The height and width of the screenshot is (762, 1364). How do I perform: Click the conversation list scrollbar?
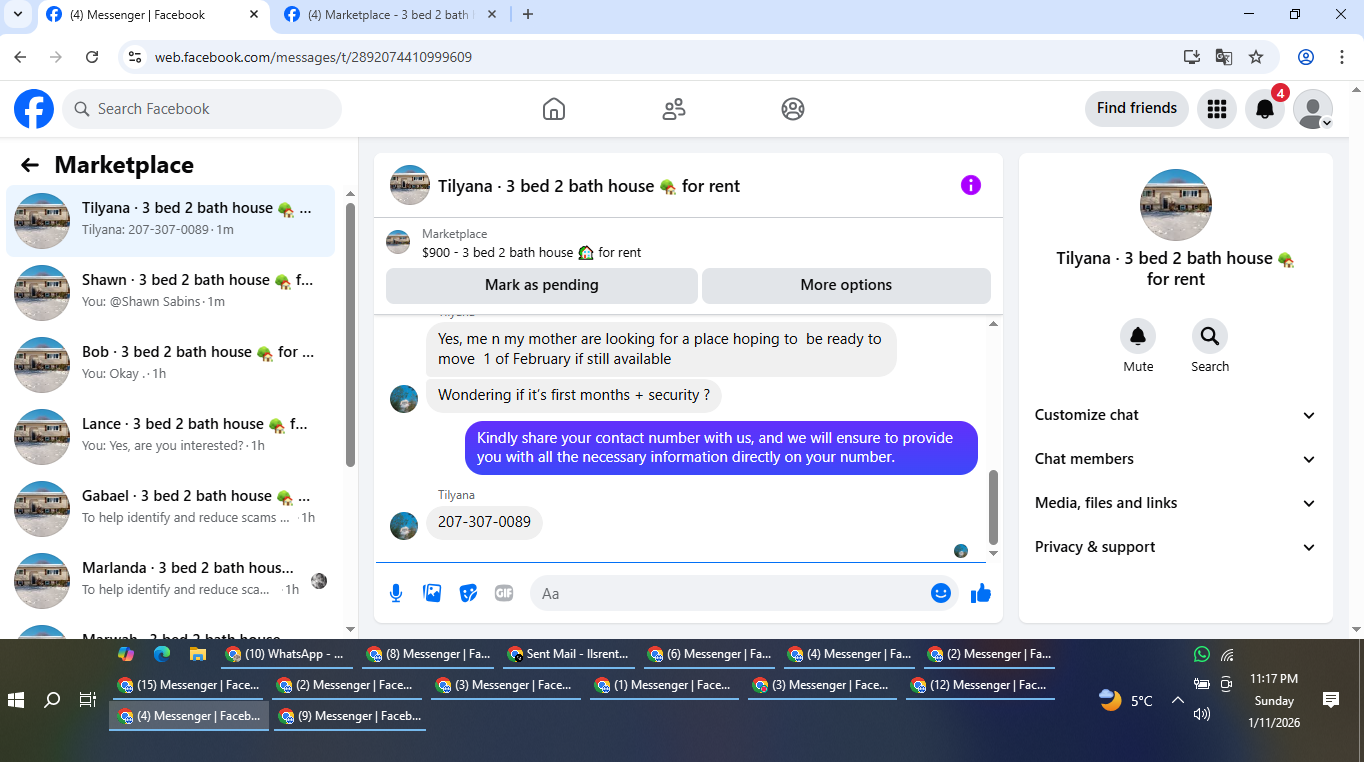(x=350, y=335)
